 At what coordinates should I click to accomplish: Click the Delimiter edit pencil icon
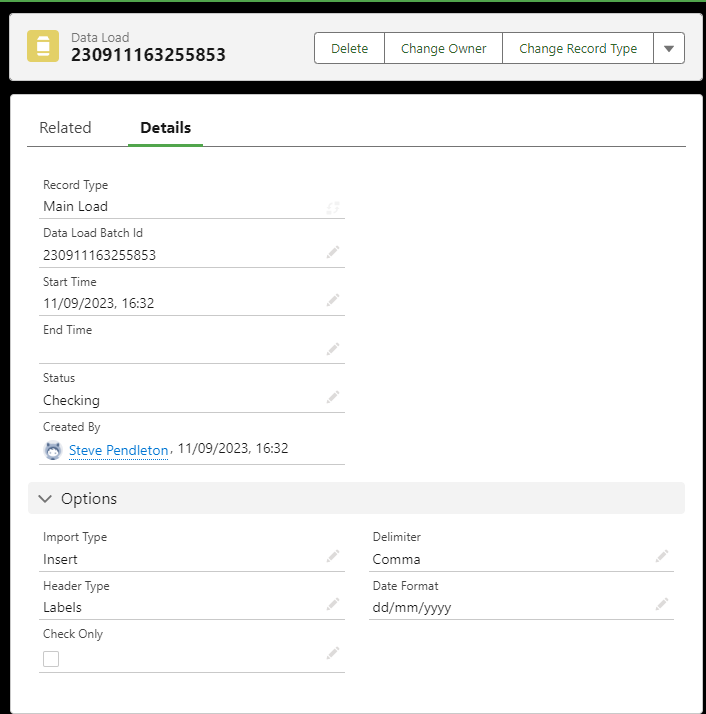(x=661, y=556)
